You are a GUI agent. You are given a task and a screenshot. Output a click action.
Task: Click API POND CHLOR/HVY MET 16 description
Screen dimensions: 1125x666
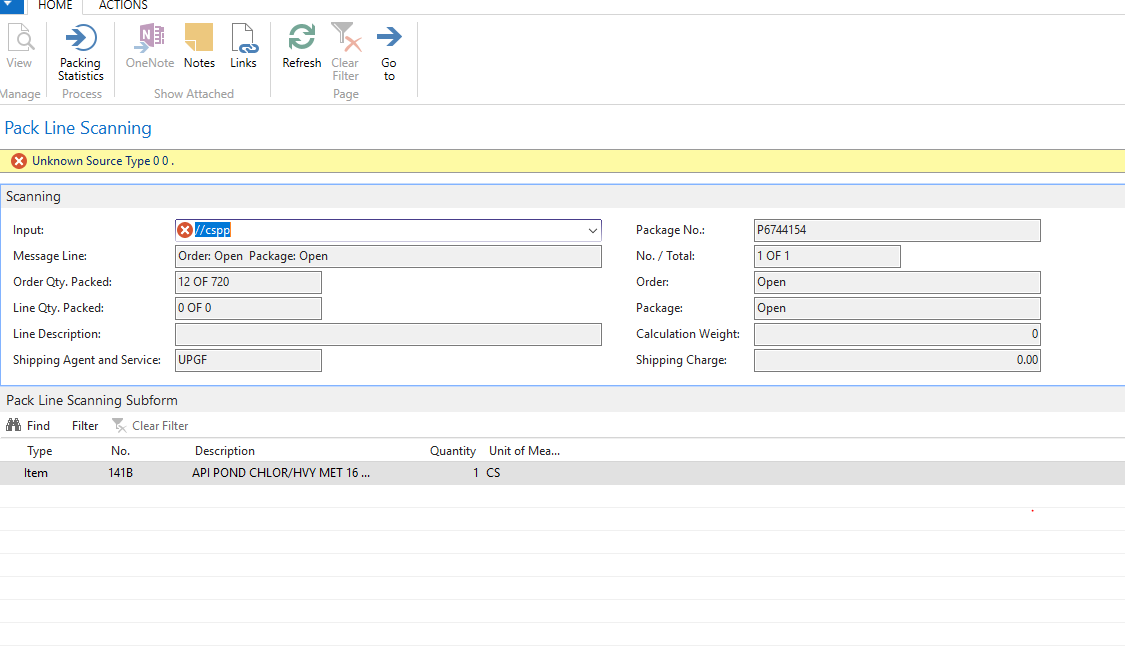281,473
